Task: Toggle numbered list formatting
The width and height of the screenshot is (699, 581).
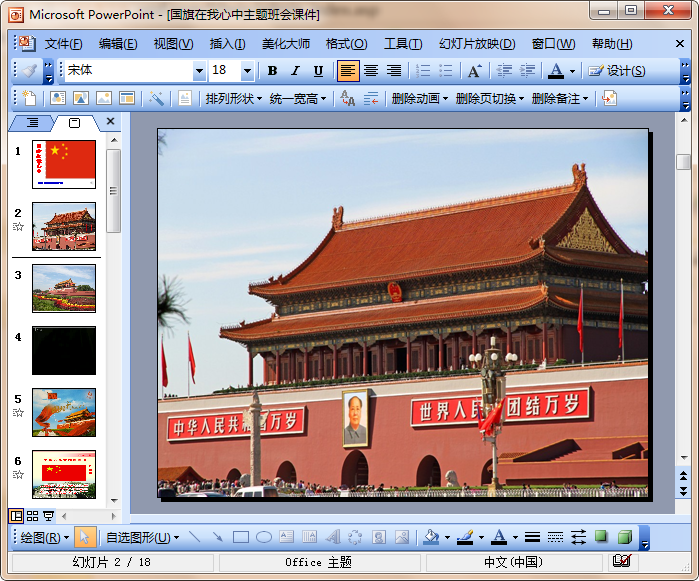Action: pyautogui.click(x=423, y=71)
